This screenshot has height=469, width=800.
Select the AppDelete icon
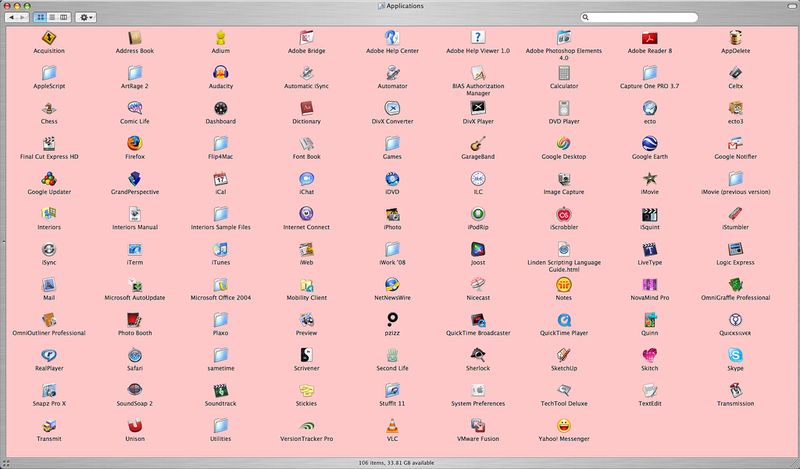point(735,38)
